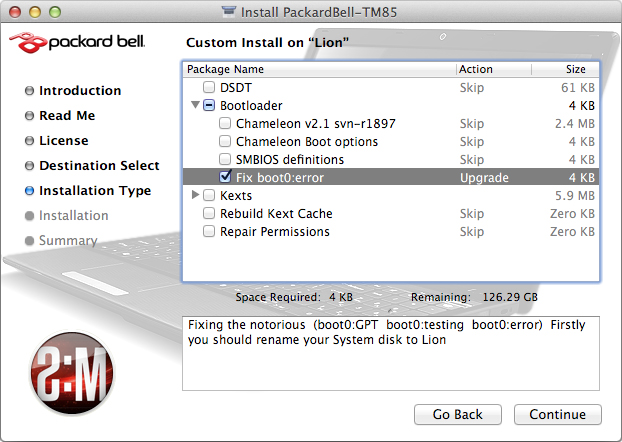Viewport: 622px width, 442px height.
Task: Click the package description text box
Action: tap(391, 354)
